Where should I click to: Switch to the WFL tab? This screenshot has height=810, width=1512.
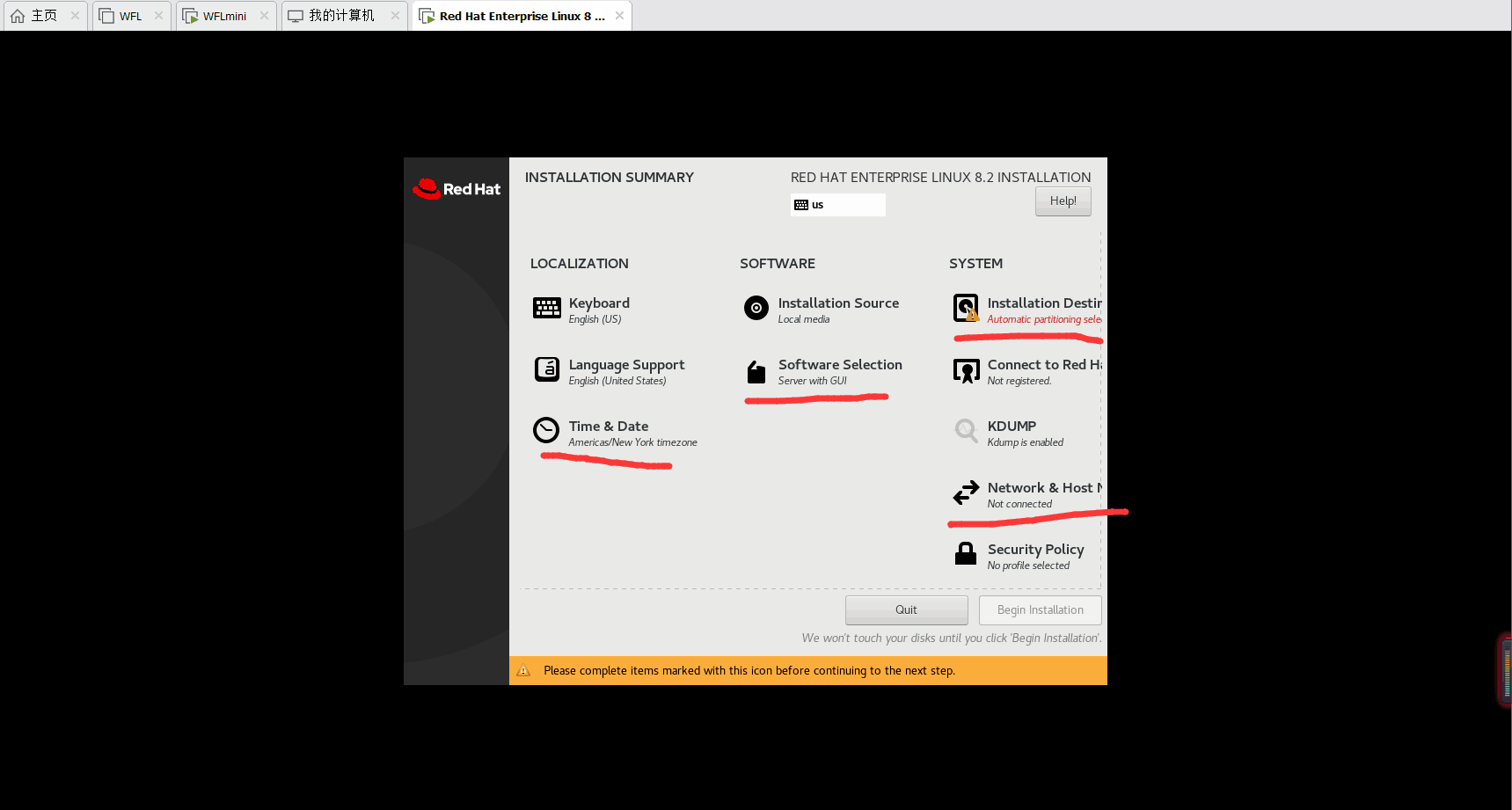click(x=130, y=16)
